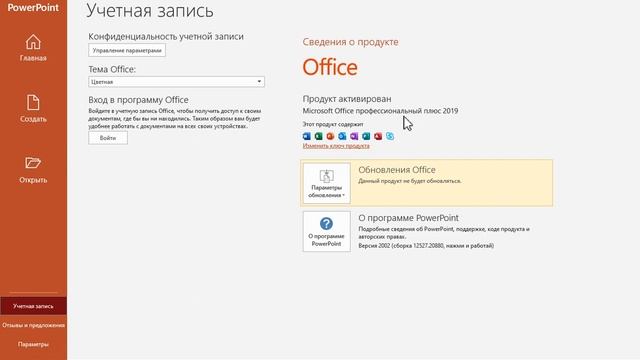This screenshot has width=640, height=360.
Task: Click Конфиденциальность учетной записи heading
Action: pos(166,36)
